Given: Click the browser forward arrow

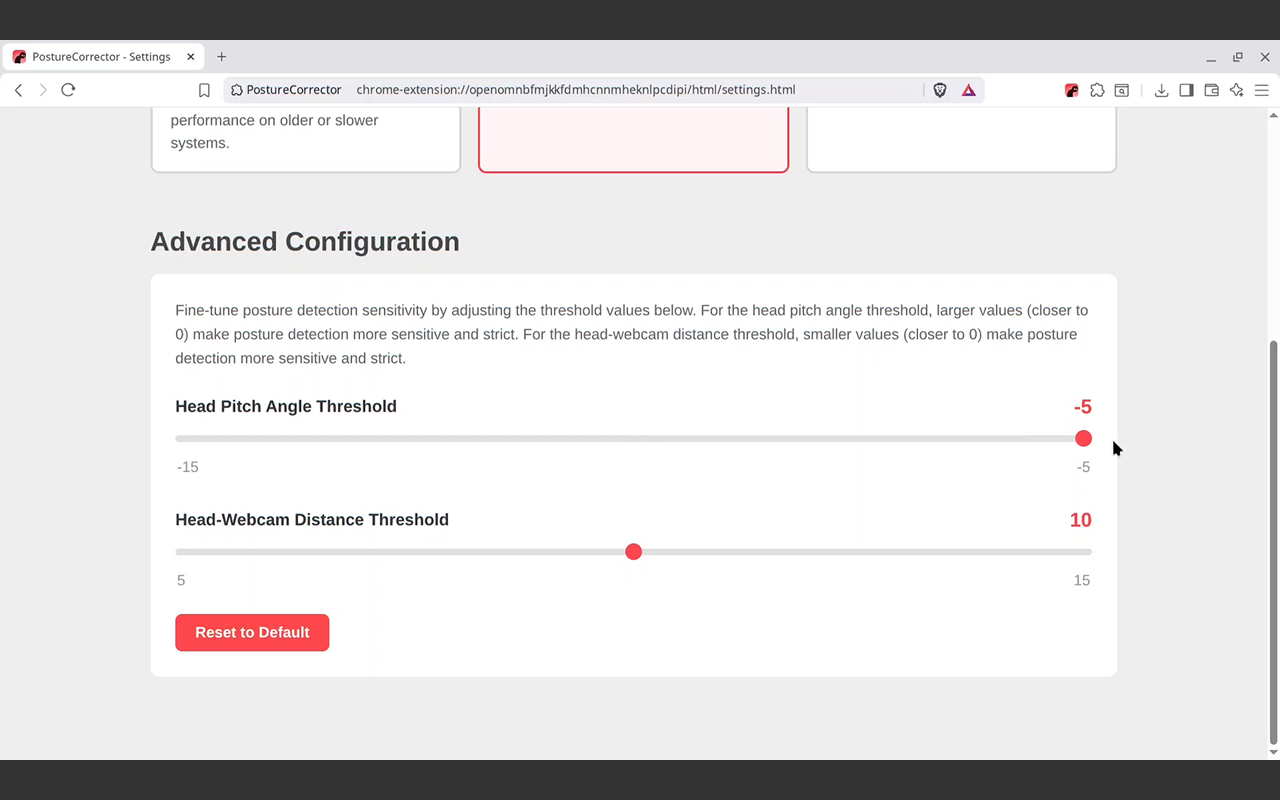Looking at the screenshot, I should point(43,90).
